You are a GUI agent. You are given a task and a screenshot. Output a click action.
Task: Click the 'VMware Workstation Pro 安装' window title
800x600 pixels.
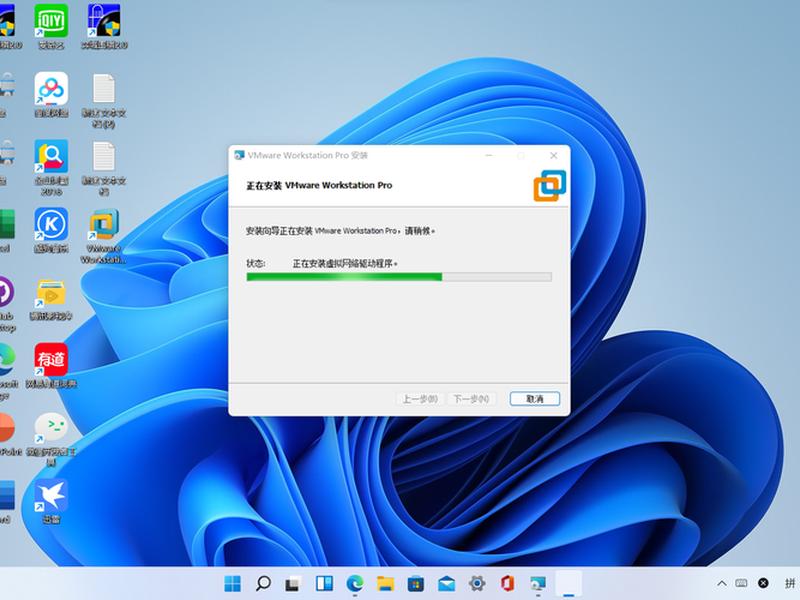[x=308, y=155]
